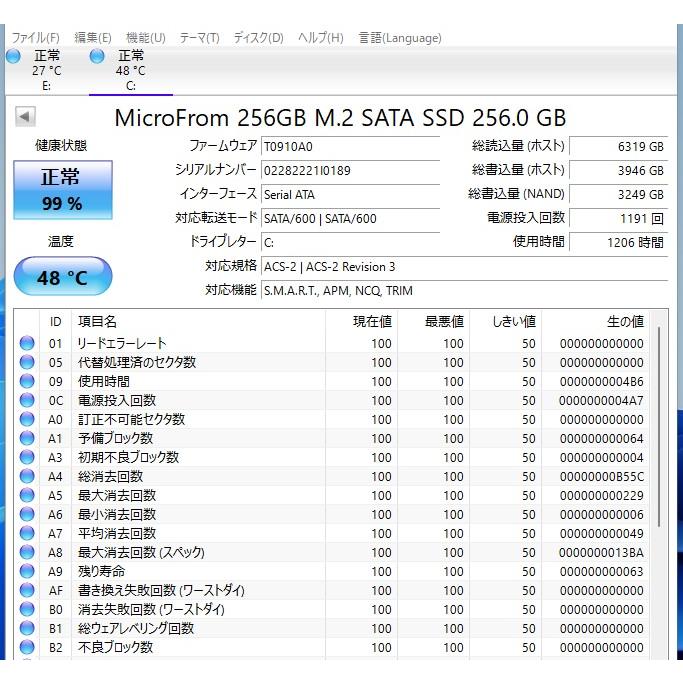Viewport: 683px width, 683px height.
Task: Click status orb for ID AF row
Action: pyautogui.click(x=27, y=590)
